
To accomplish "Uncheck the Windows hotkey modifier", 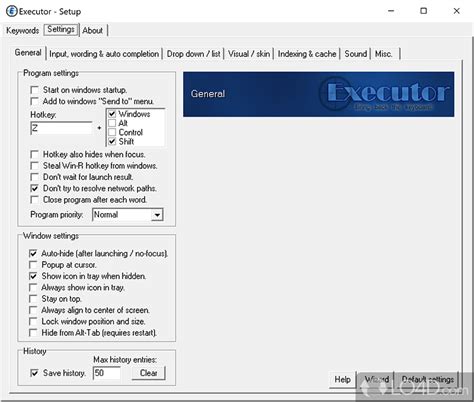I will [x=112, y=114].
